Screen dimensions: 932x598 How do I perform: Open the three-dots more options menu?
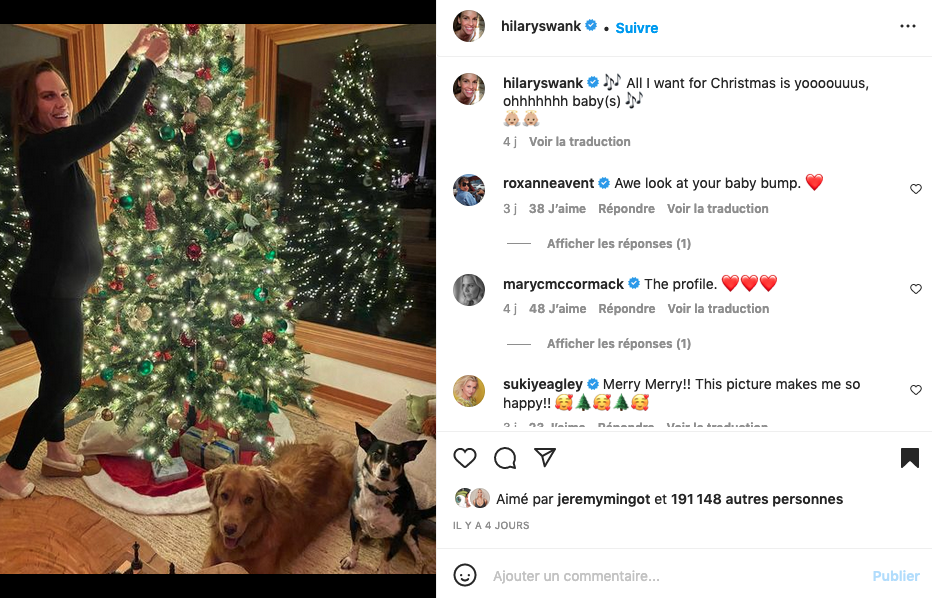[x=908, y=27]
